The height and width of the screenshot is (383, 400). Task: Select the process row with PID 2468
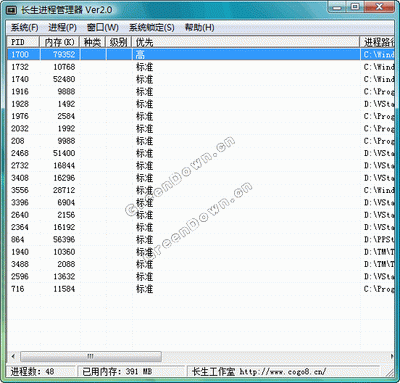click(200, 153)
